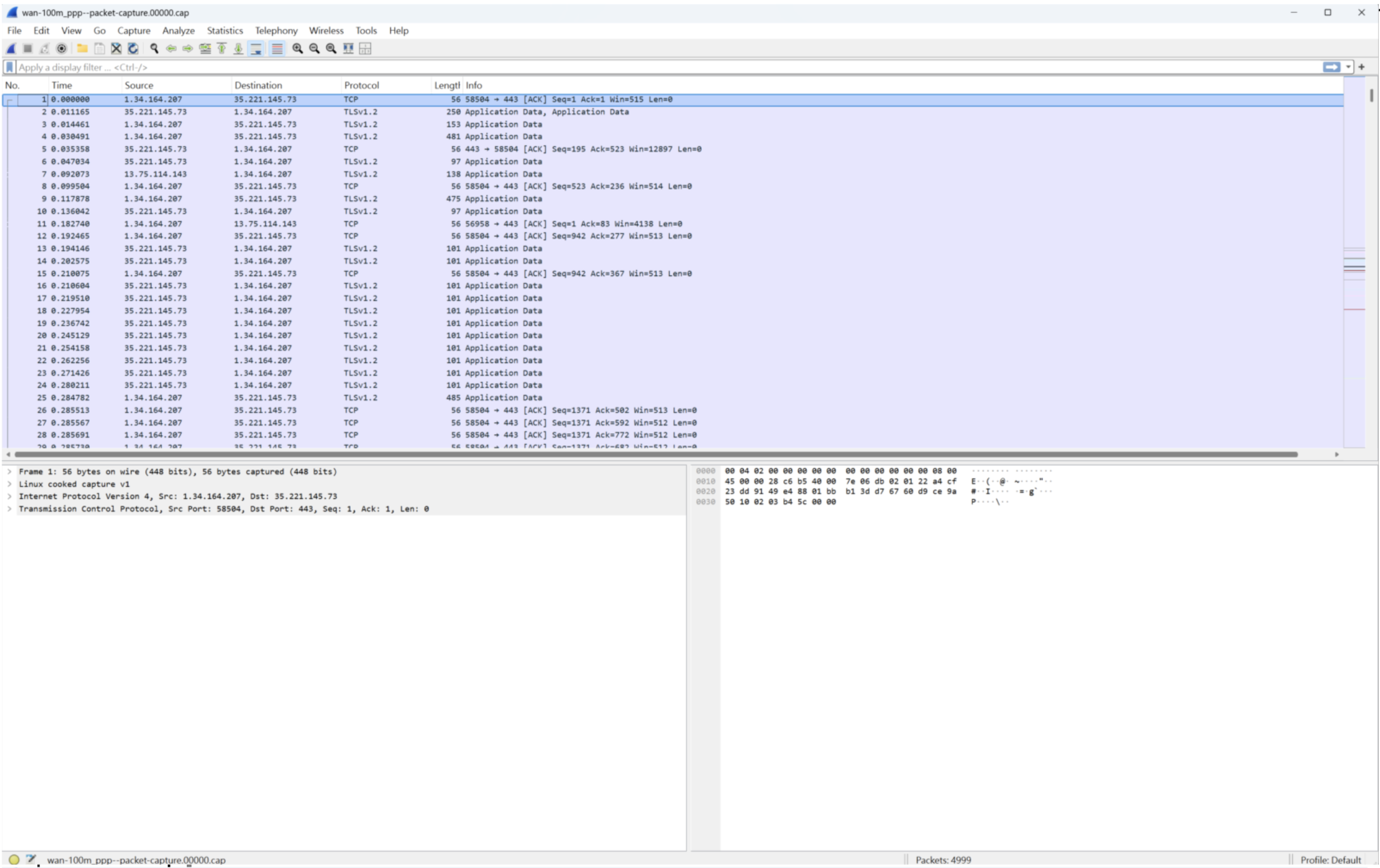The image size is (1380, 868).
Task: Click Find a packet magnifier
Action: [154, 49]
